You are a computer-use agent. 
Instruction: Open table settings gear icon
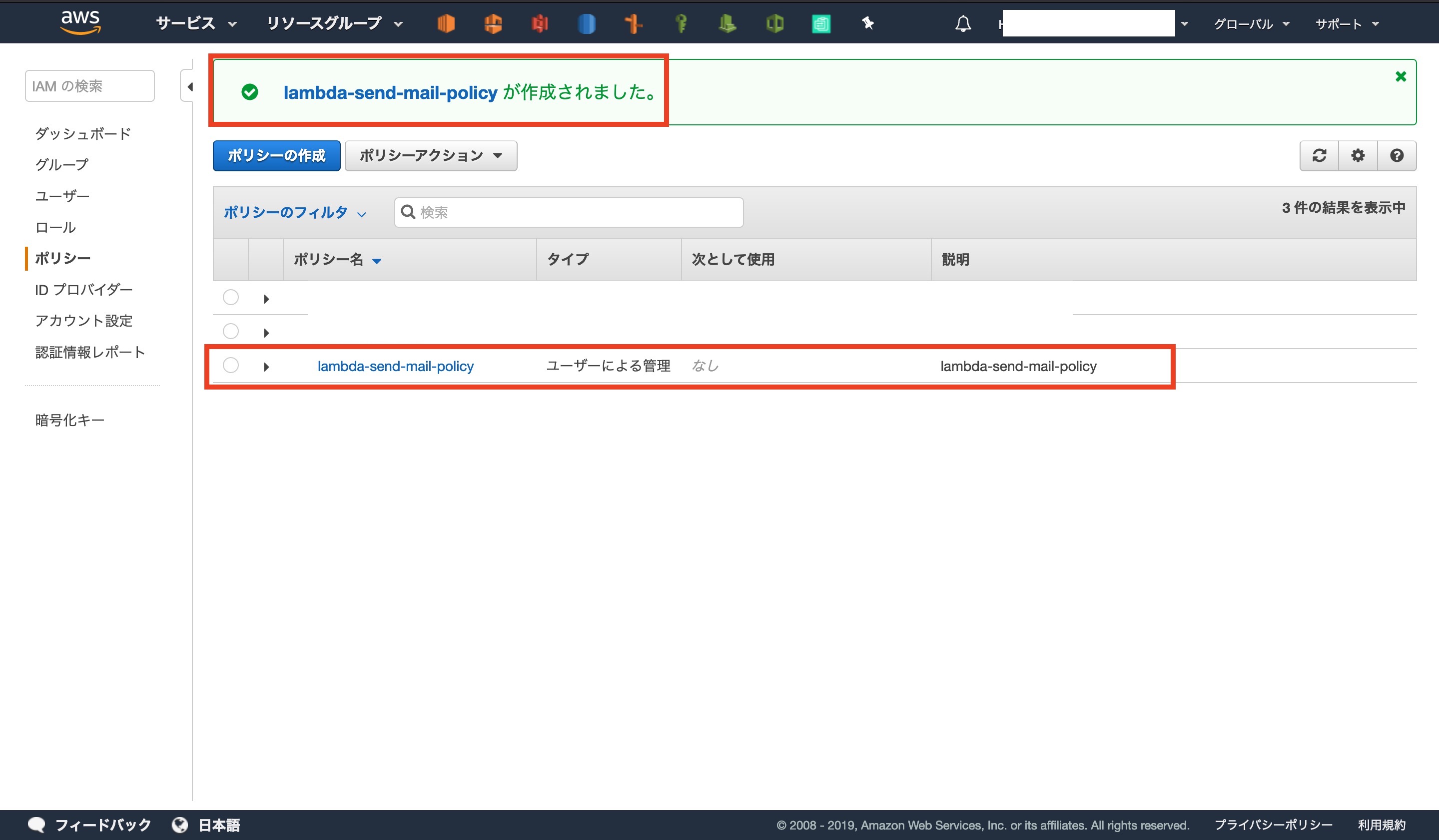(x=1358, y=155)
